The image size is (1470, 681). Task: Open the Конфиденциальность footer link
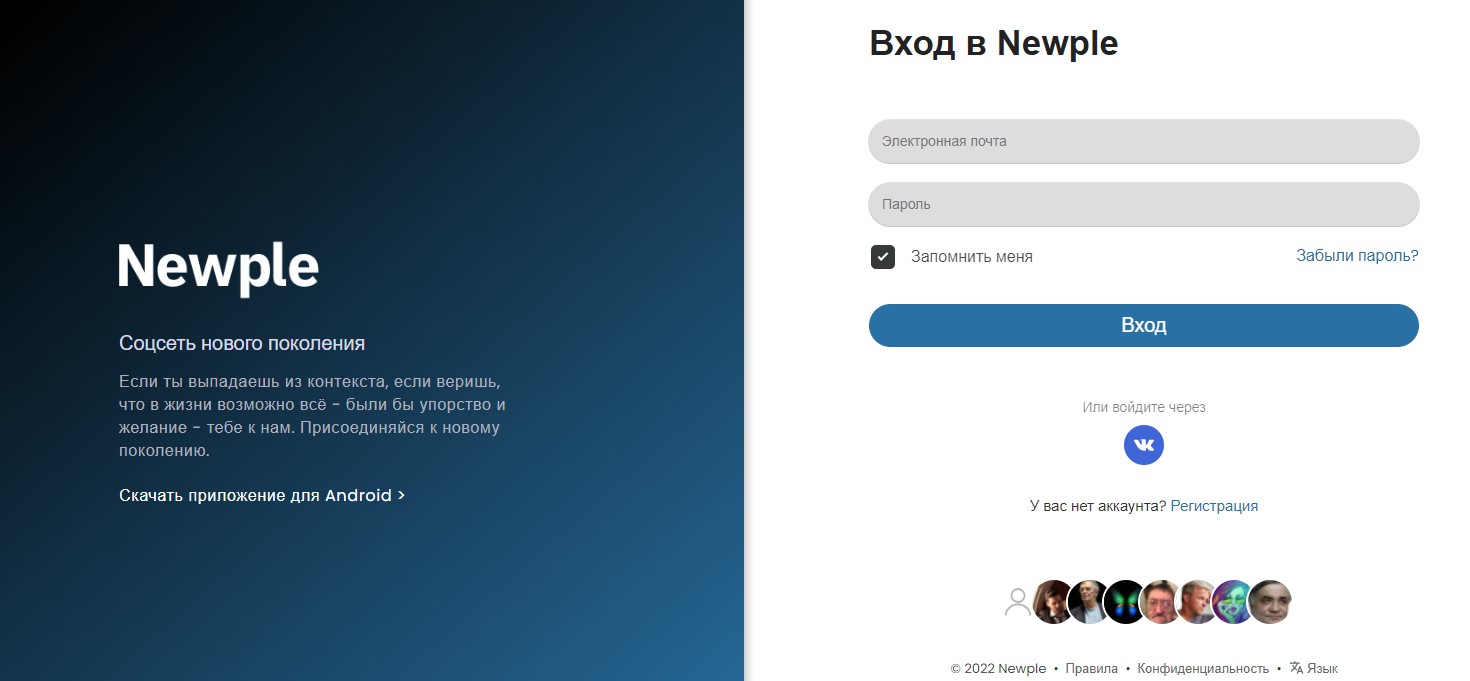point(1203,668)
